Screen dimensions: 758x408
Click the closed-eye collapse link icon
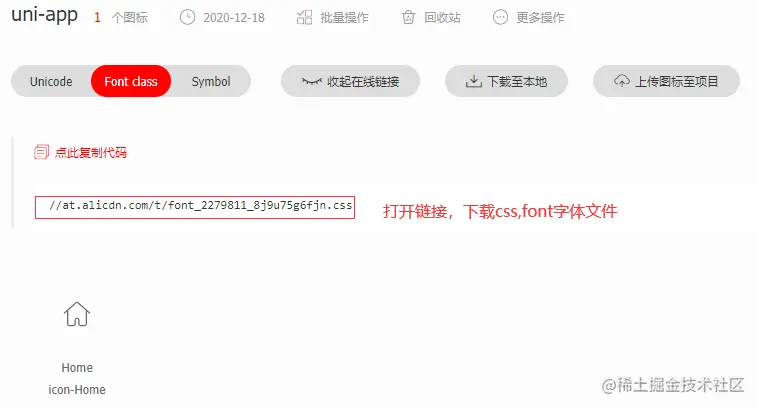click(x=312, y=81)
